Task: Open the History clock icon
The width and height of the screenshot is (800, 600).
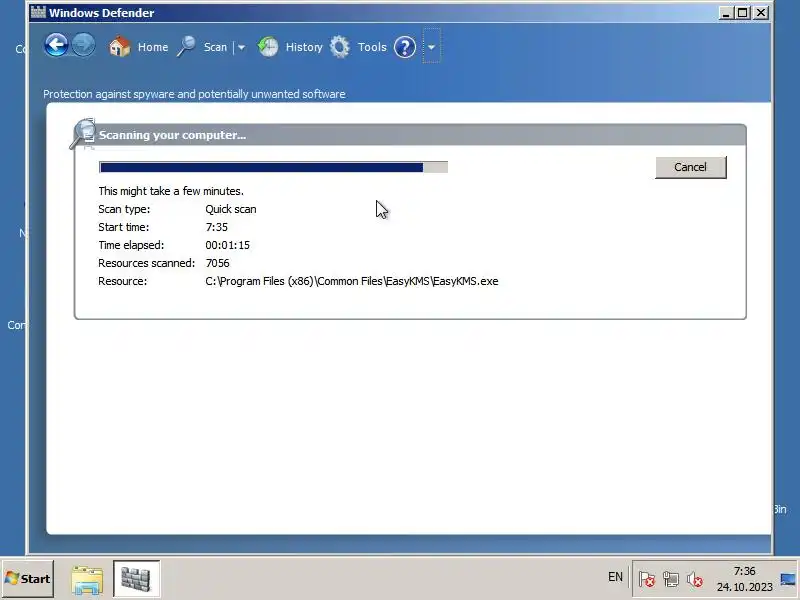Action: 268,47
